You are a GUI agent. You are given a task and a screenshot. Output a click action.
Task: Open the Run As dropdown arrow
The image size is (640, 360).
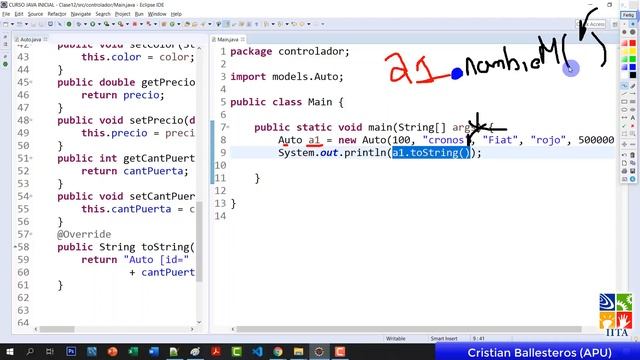(99, 24)
